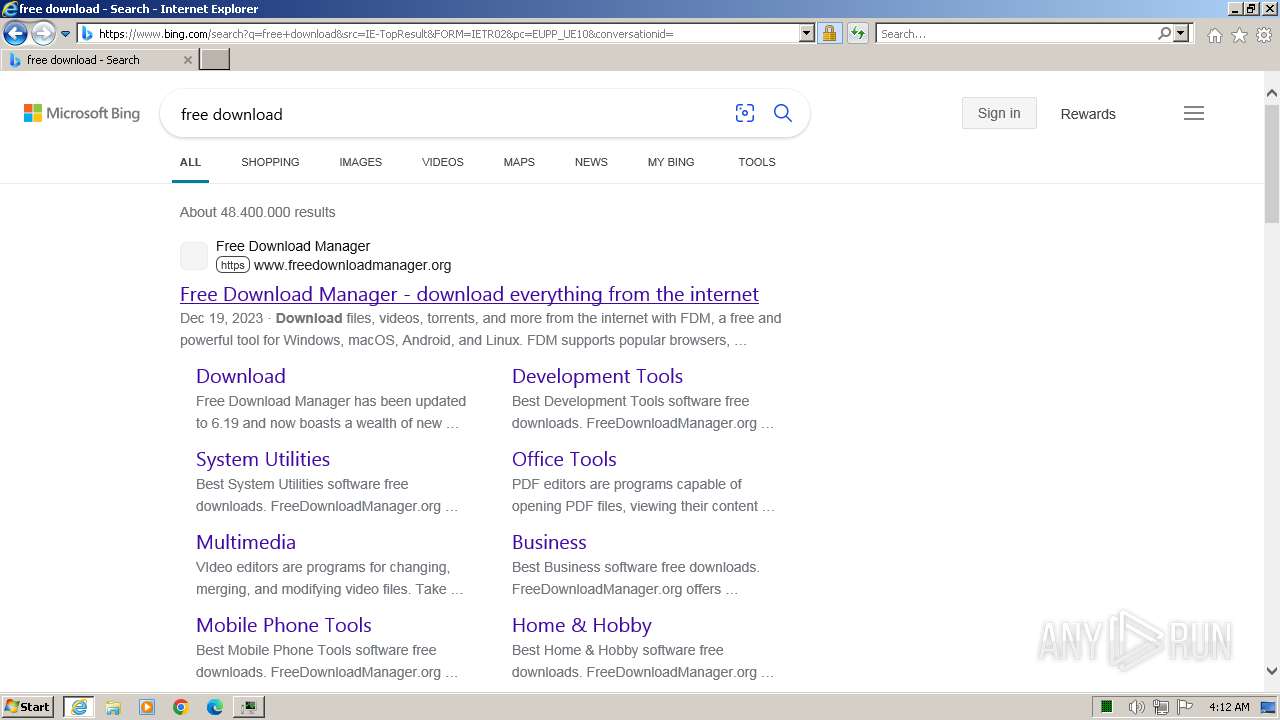This screenshot has height=720, width=1280.
Task: Click the magnifier in IE search box
Action: (x=1164, y=34)
